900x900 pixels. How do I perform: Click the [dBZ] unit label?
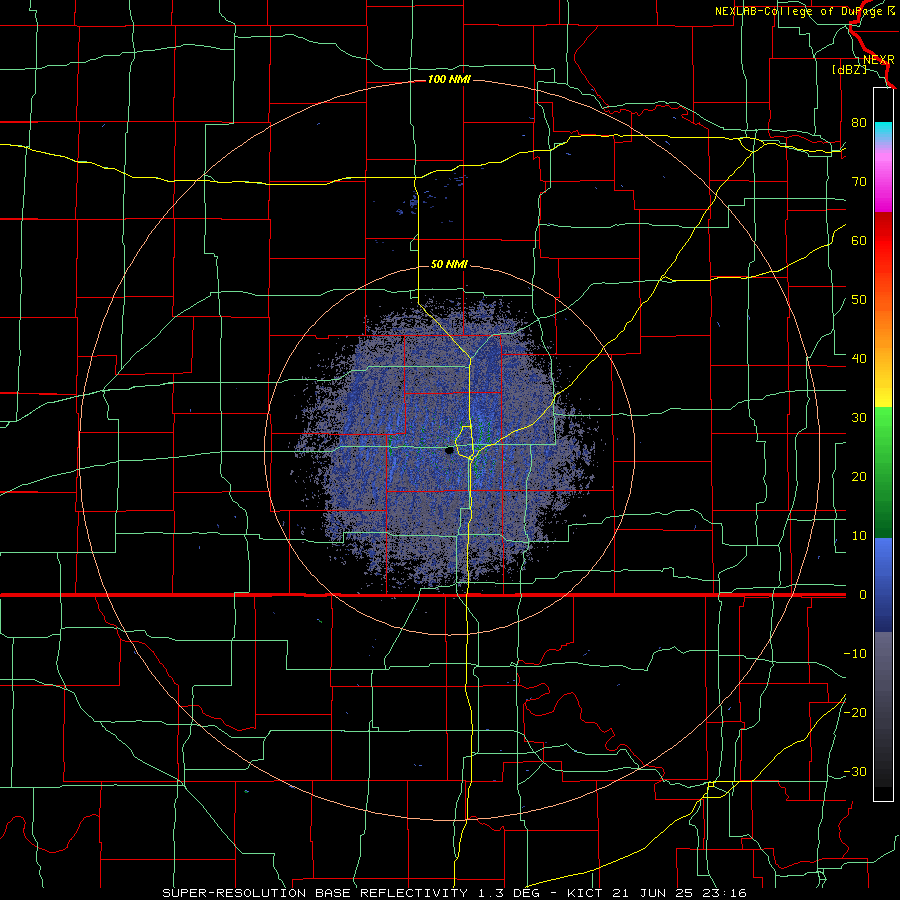[849, 69]
